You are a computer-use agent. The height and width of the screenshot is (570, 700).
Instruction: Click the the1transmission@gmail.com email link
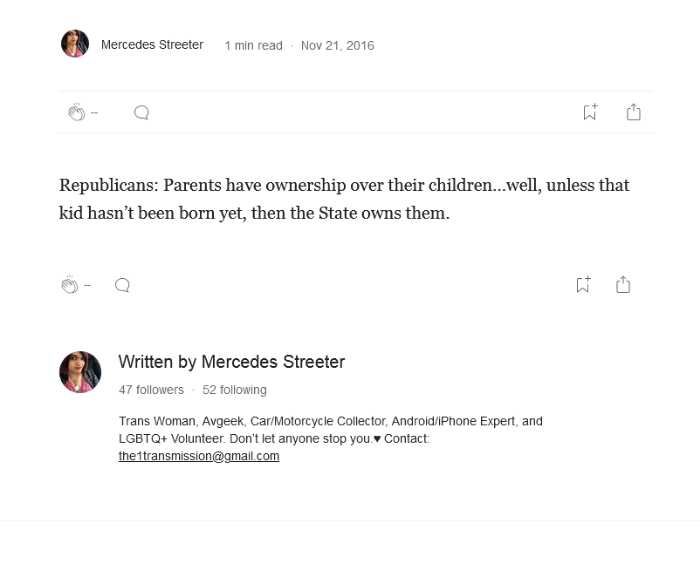pyautogui.click(x=199, y=456)
